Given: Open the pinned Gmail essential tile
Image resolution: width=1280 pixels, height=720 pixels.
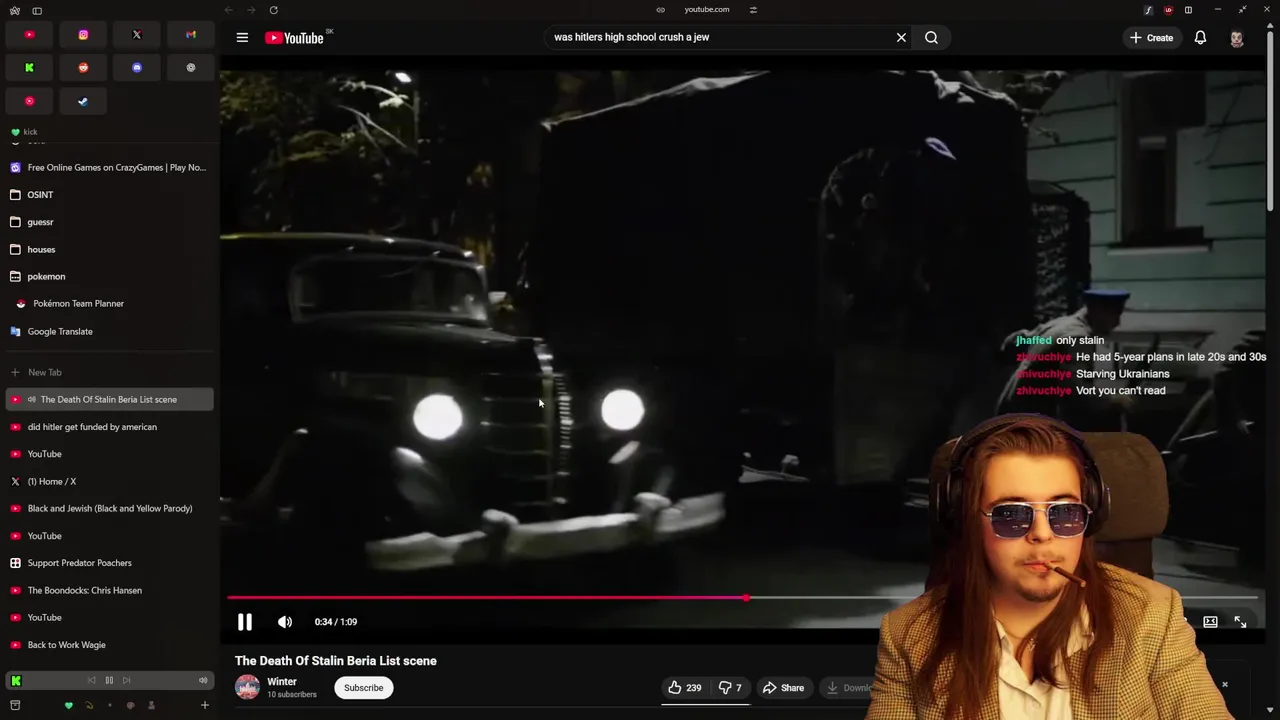Looking at the screenshot, I should (191, 35).
